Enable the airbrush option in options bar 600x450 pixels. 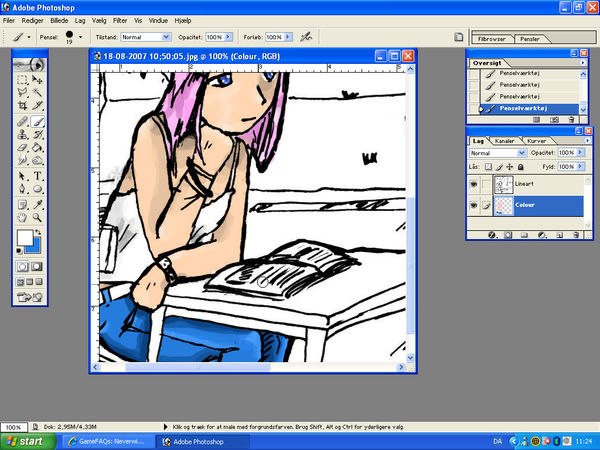tap(306, 37)
